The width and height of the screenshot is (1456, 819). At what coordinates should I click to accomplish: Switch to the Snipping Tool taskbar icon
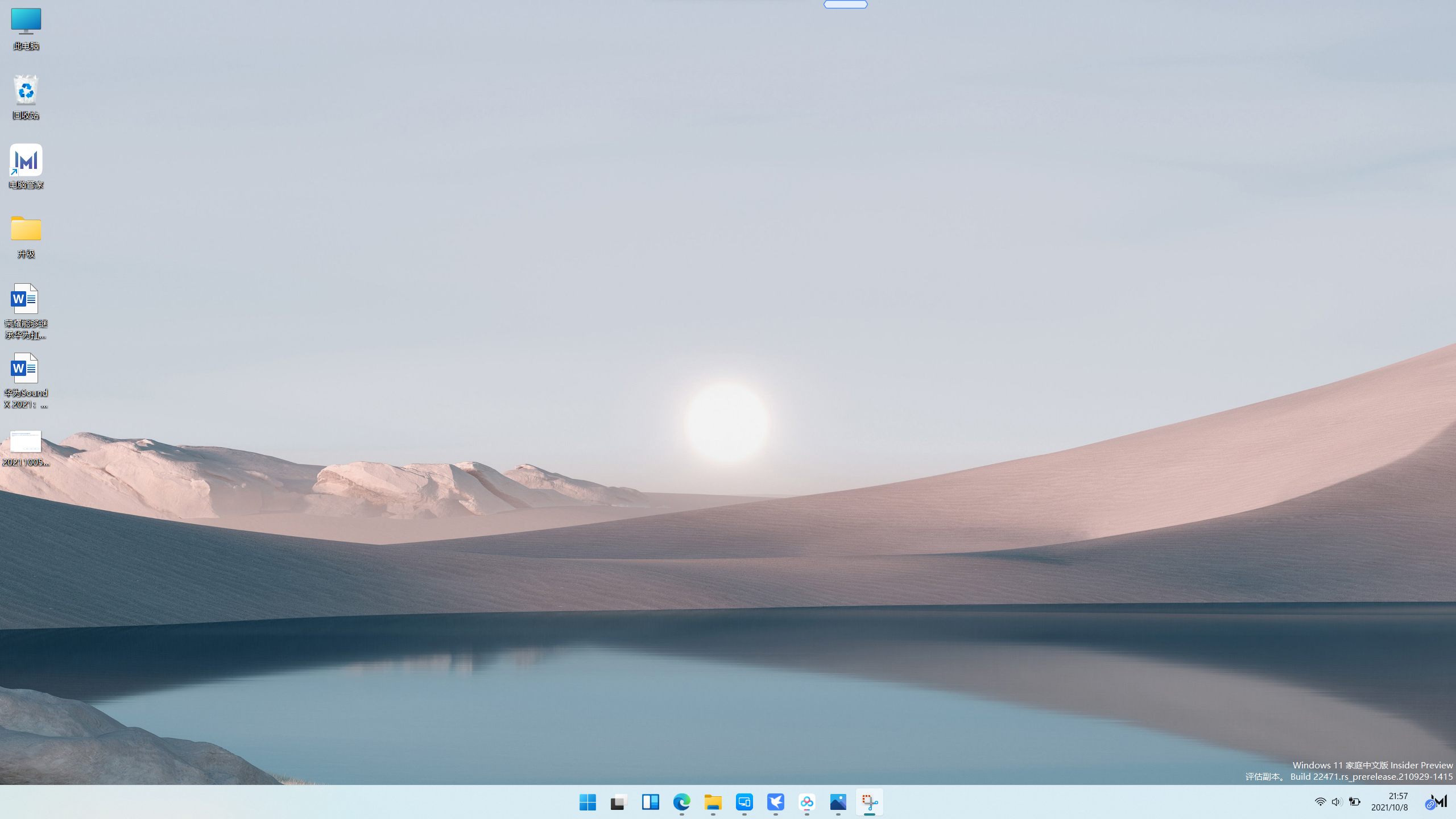[869, 802]
